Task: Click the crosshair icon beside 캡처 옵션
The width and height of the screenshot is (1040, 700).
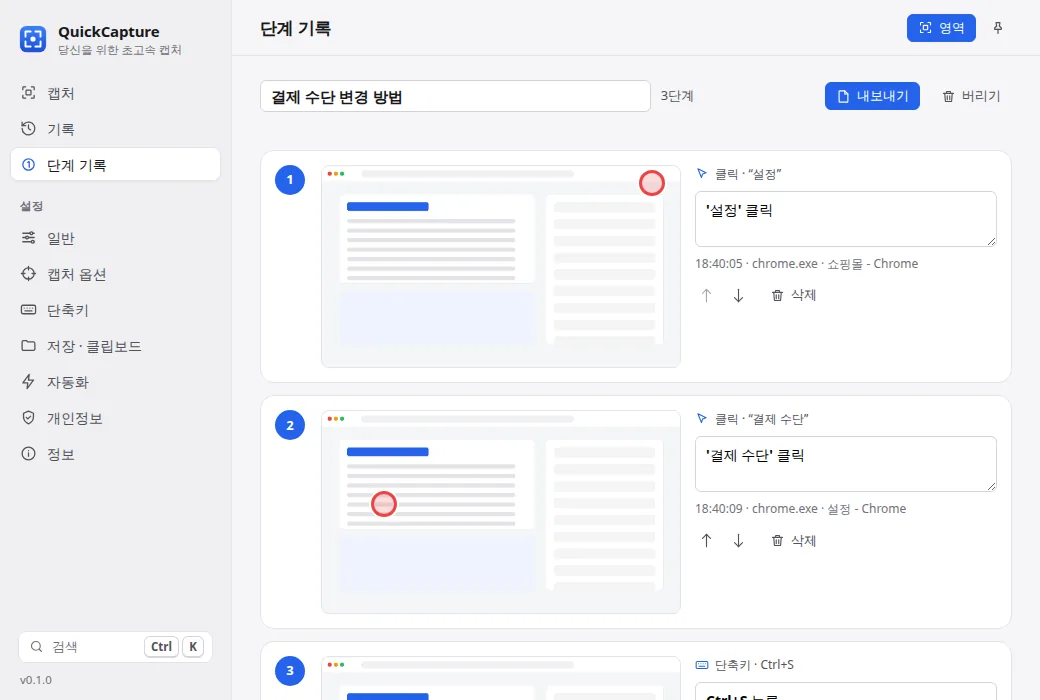Action: (29, 273)
